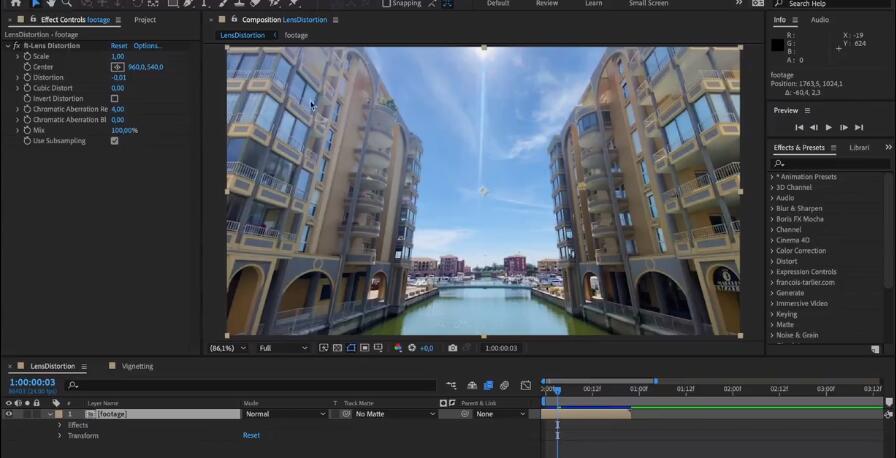Viewport: 896px width, 458px height.
Task: Click Reset in R-Lens Distortion effect
Action: 119,46
